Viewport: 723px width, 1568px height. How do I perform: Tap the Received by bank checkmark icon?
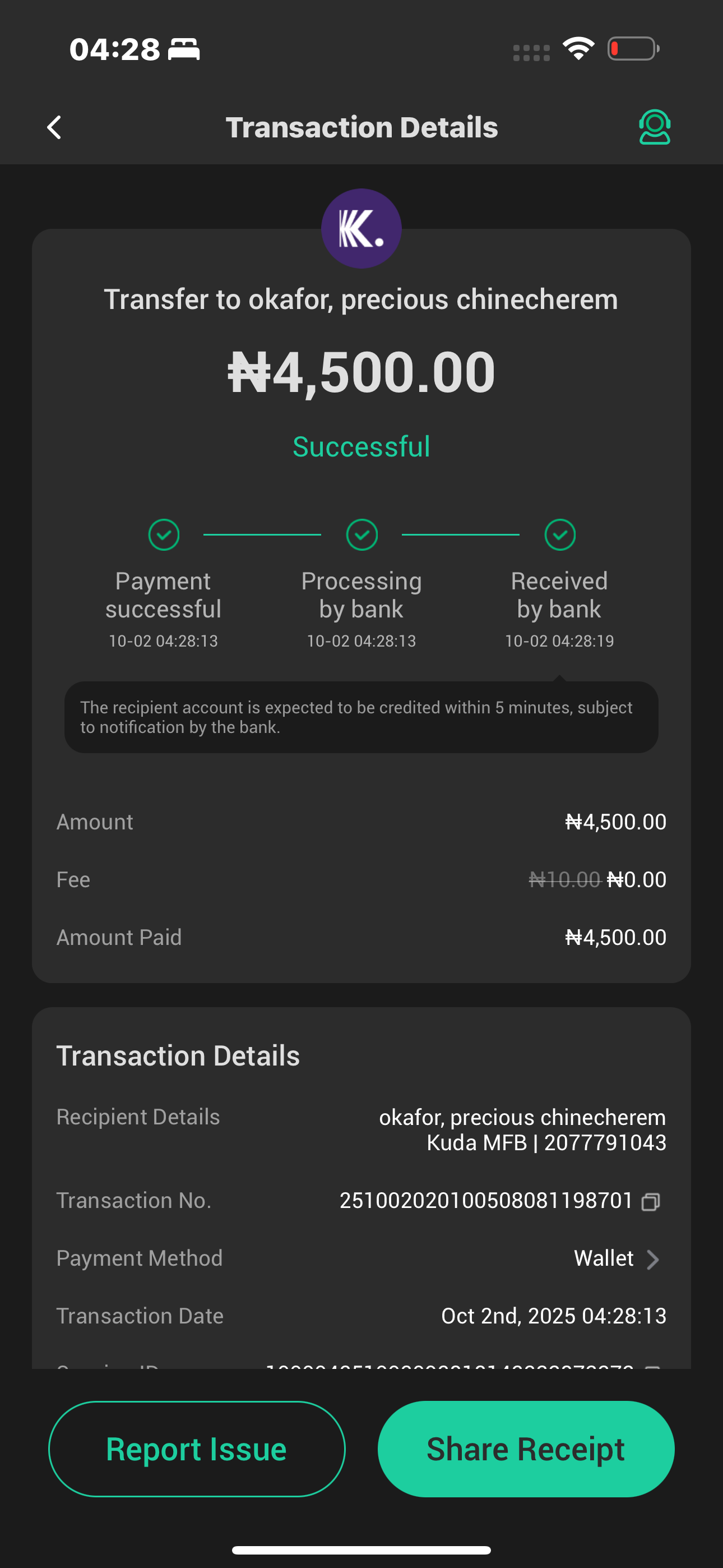tap(560, 534)
